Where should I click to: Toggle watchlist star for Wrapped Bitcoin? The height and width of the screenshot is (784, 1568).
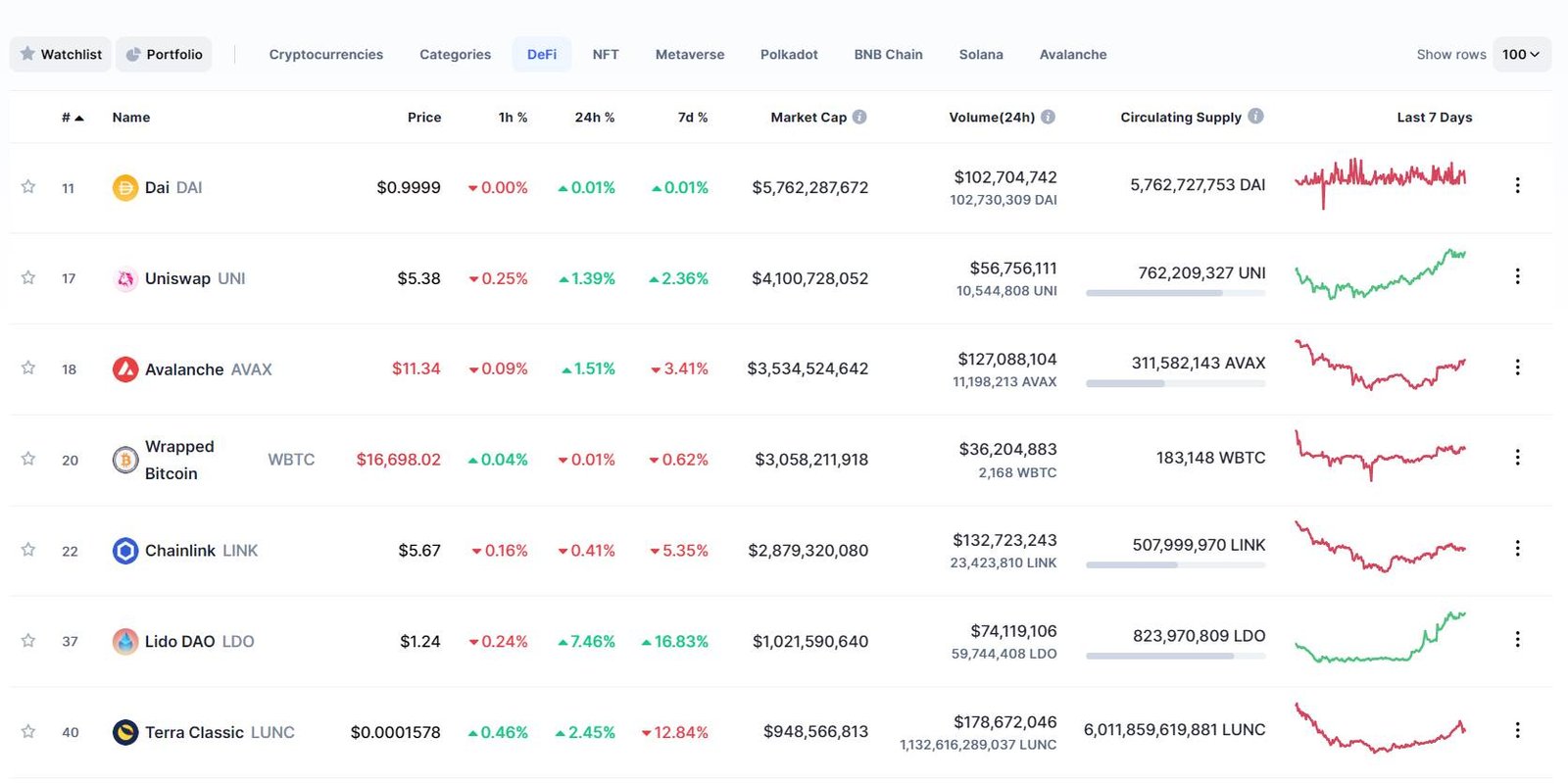coord(28,459)
